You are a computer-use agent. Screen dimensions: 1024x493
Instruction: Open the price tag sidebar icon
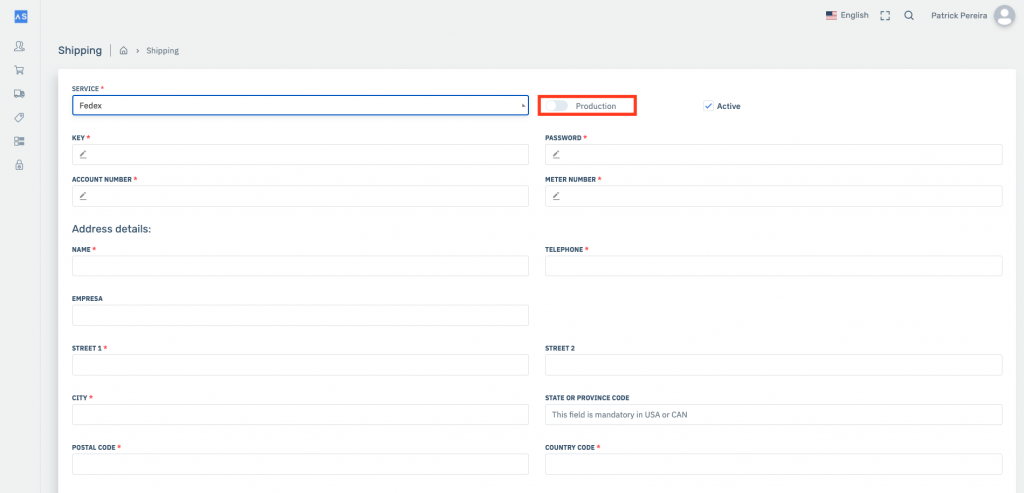pyautogui.click(x=19, y=117)
